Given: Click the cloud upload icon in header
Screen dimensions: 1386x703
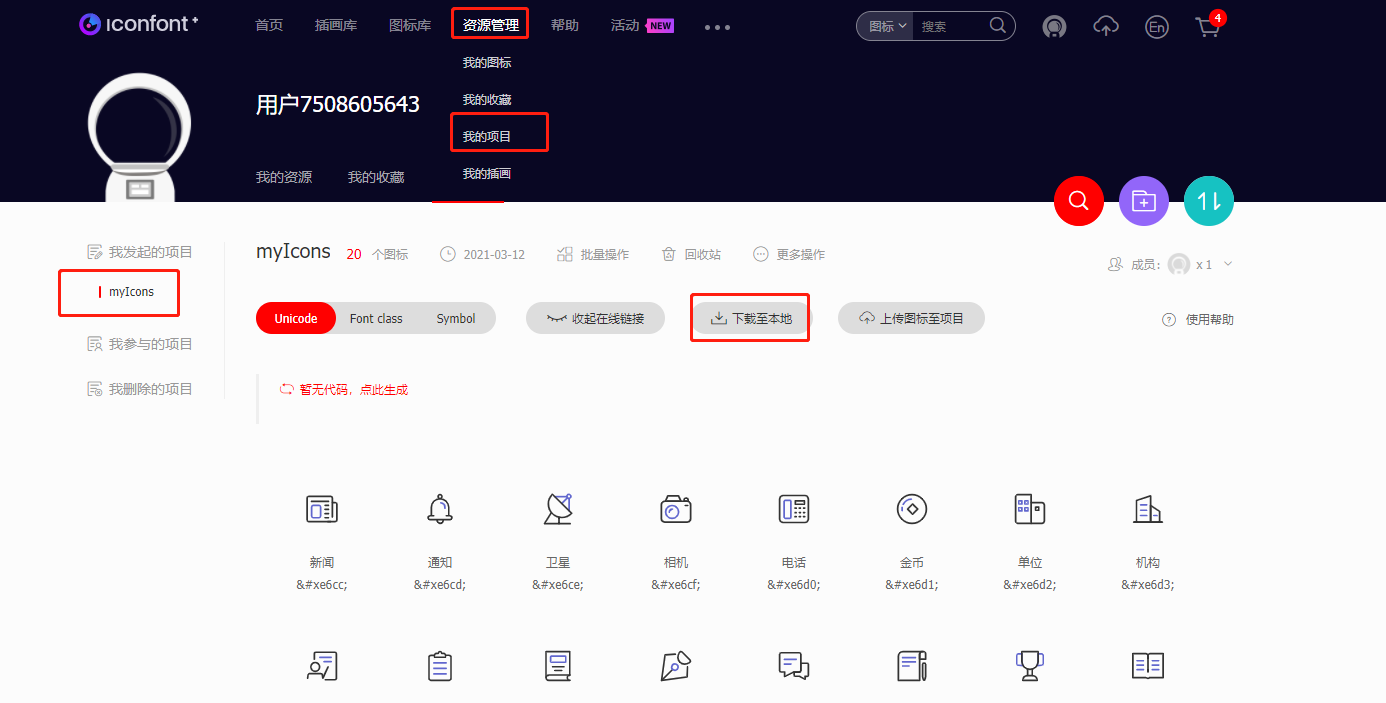Looking at the screenshot, I should coord(1106,27).
